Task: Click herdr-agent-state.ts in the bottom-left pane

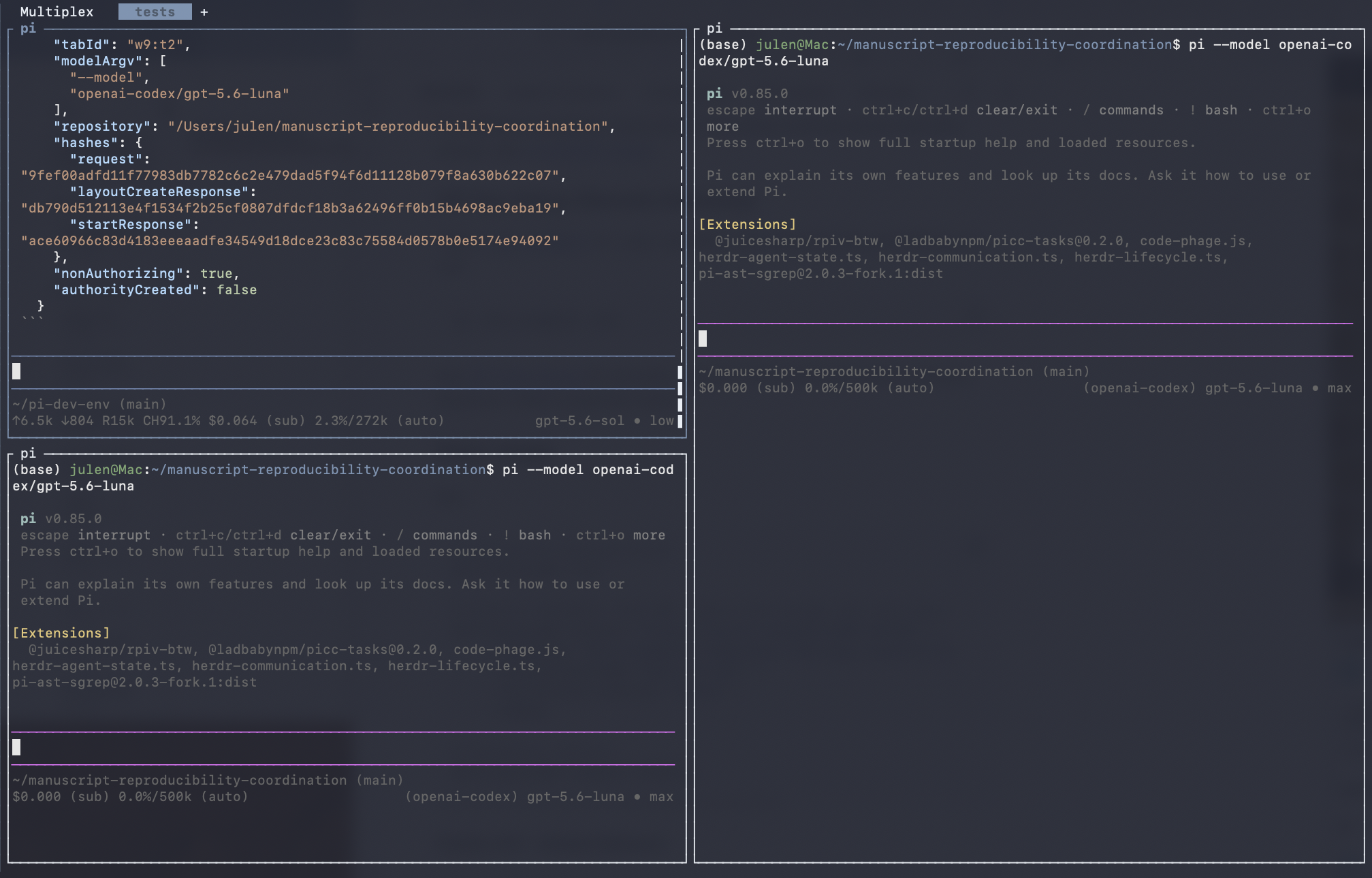Action: click(x=93, y=665)
